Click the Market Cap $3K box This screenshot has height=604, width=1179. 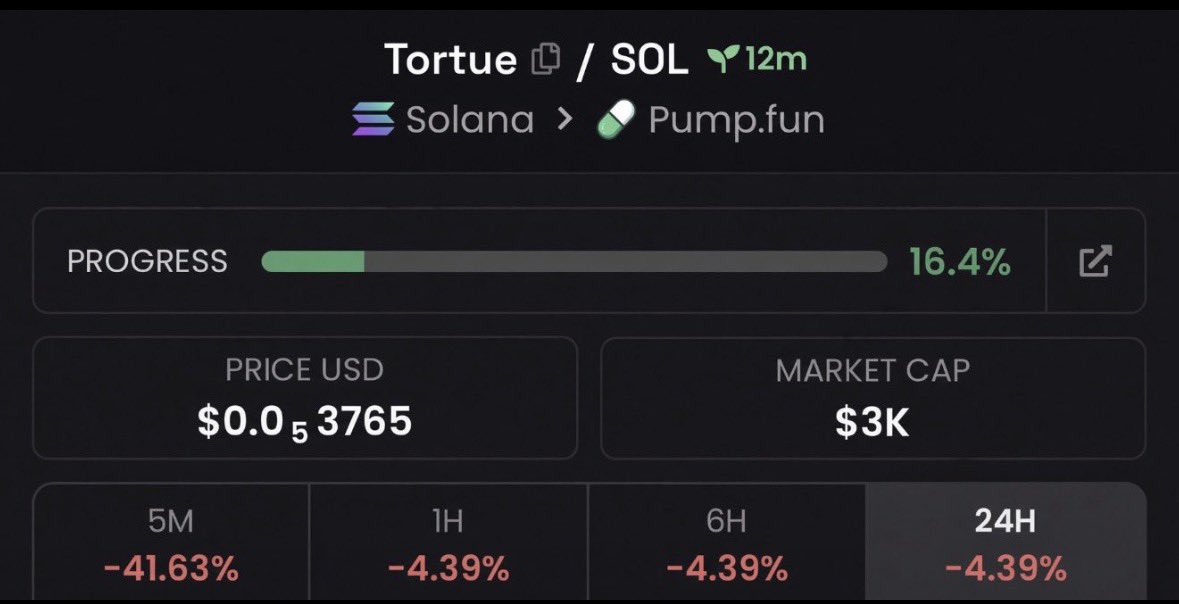point(873,398)
